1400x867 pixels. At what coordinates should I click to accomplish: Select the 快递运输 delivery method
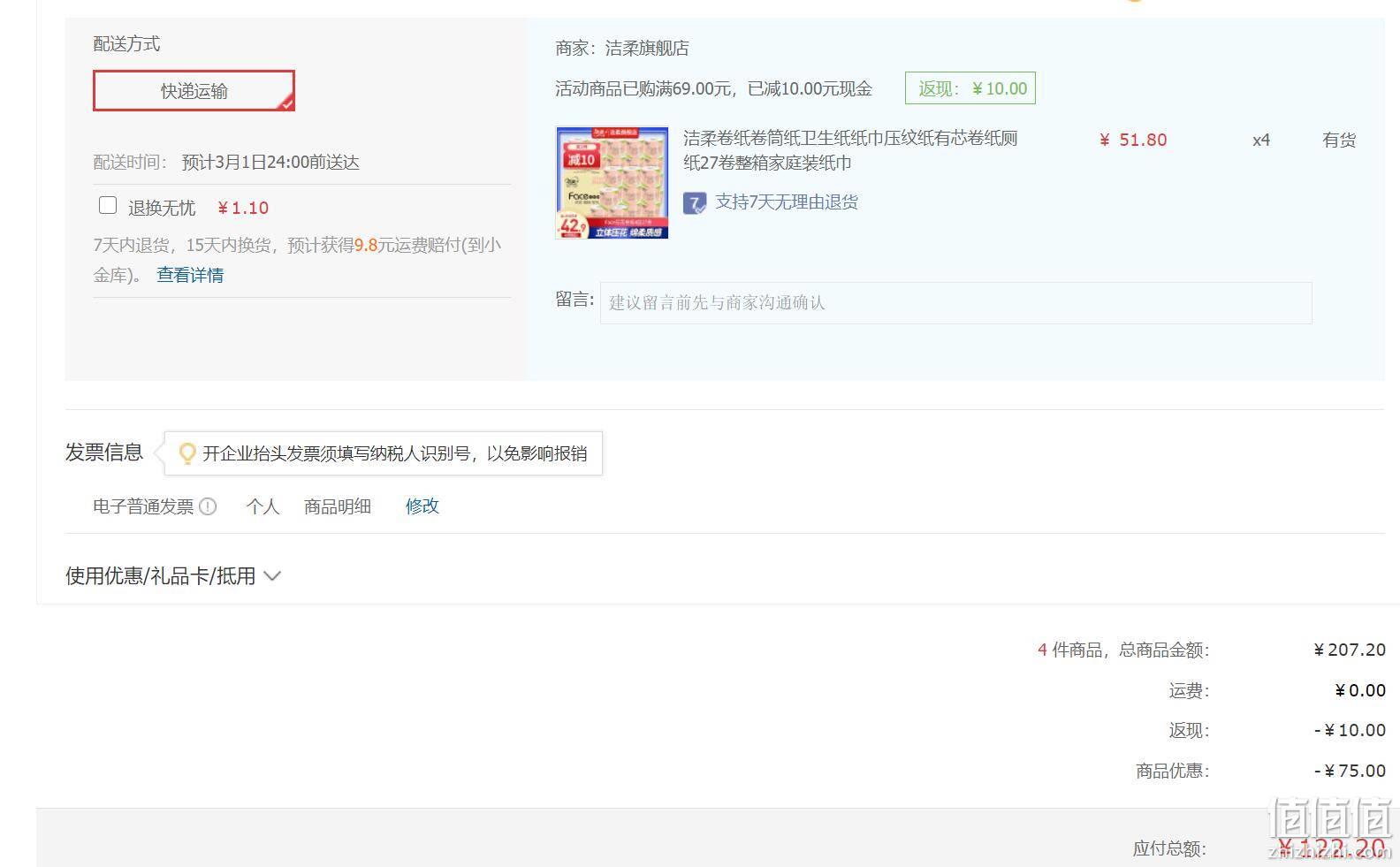(194, 91)
